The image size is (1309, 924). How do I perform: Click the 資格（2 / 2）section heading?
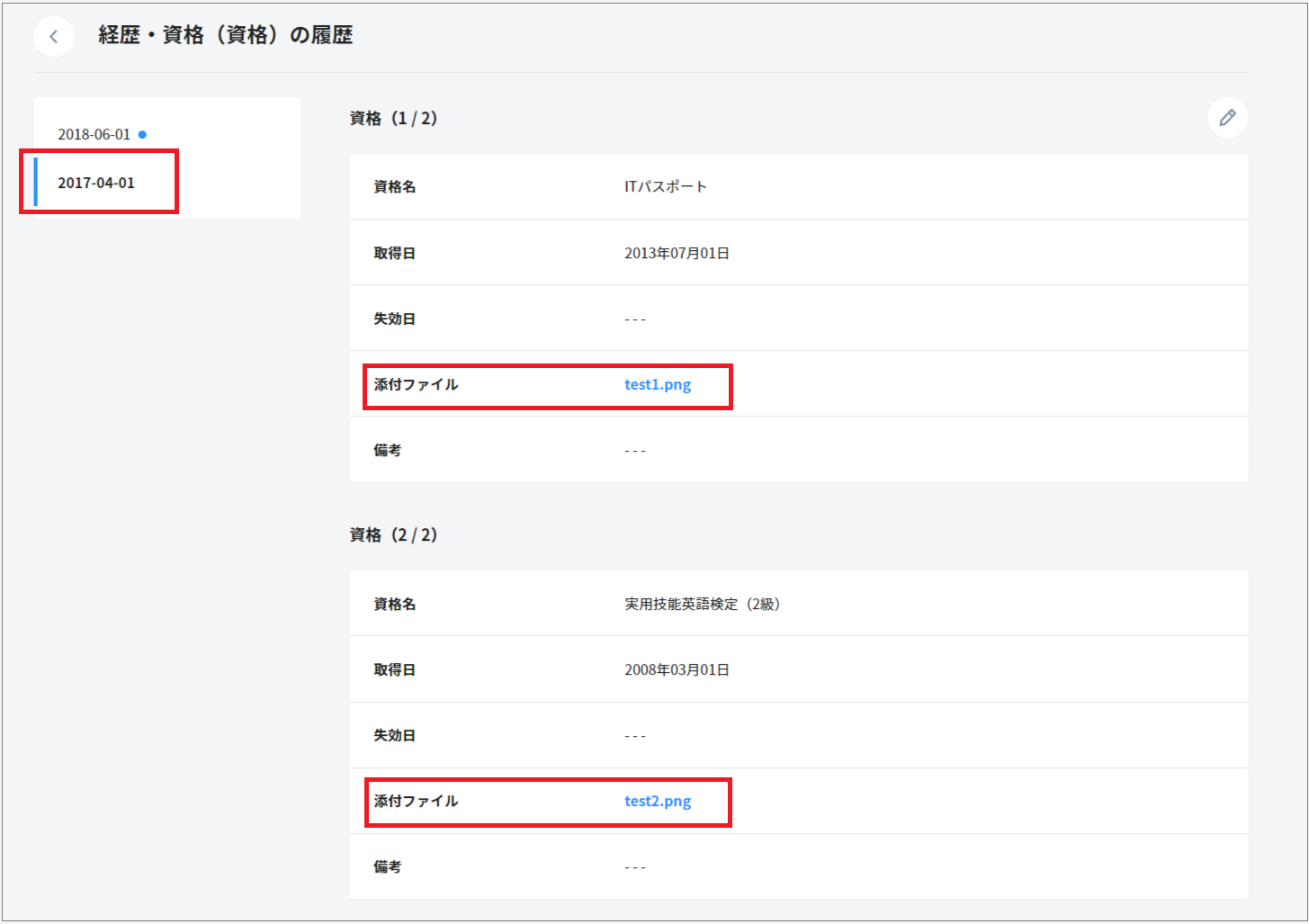pyautogui.click(x=393, y=535)
